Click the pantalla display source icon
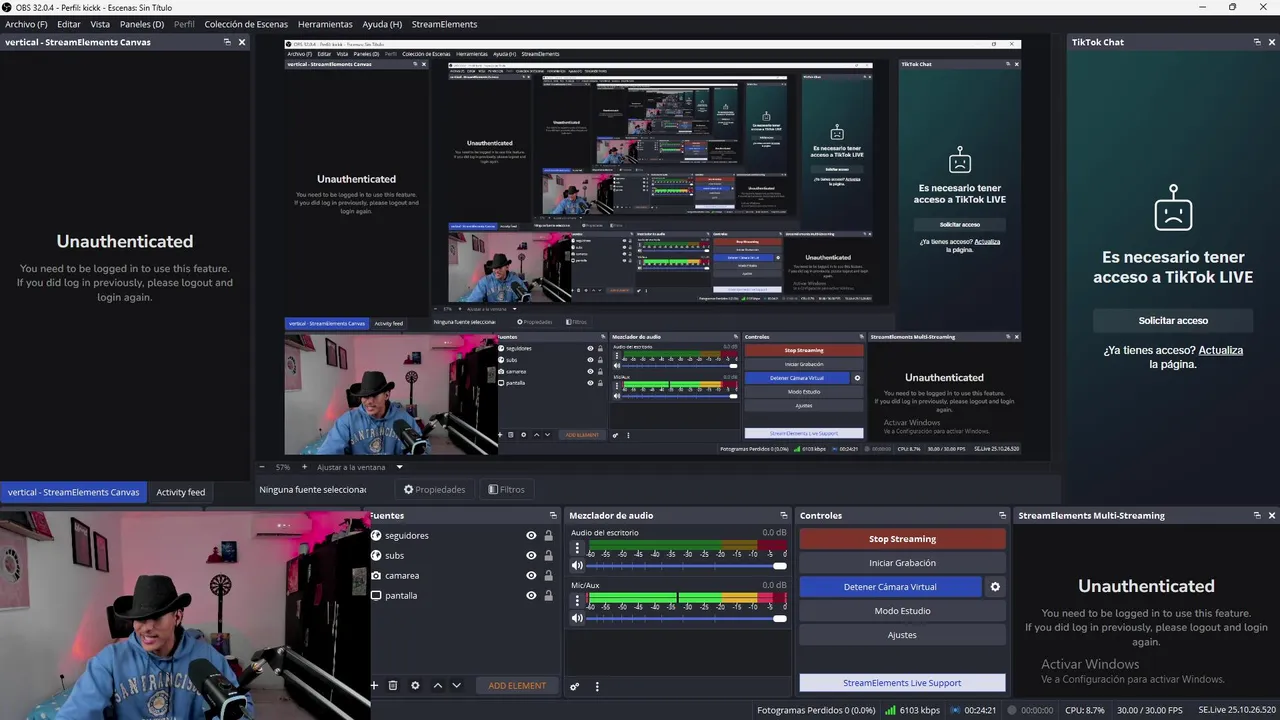Viewport: 1280px width, 720px height. click(376, 596)
